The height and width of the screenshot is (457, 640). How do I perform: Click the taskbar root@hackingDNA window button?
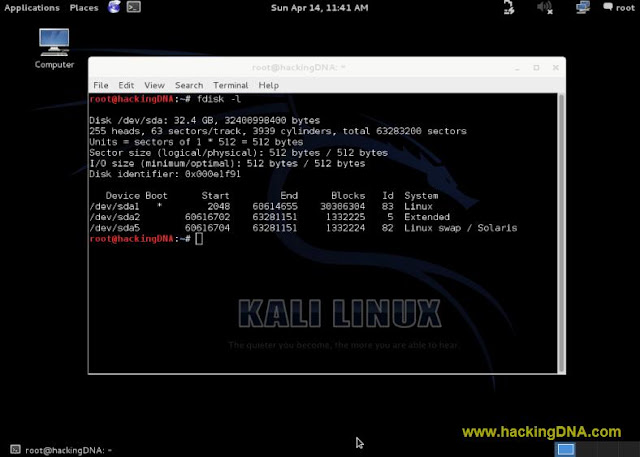point(61,450)
